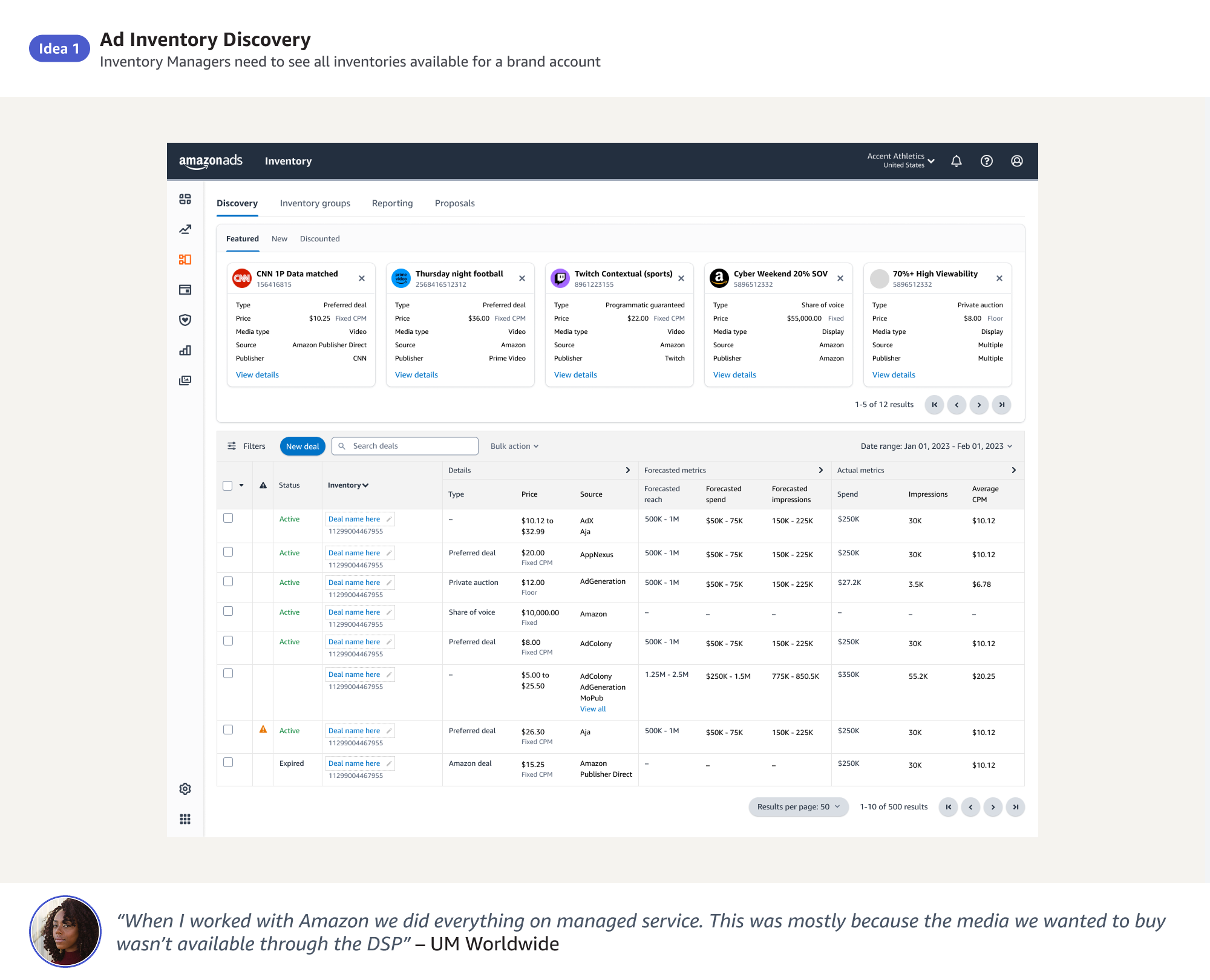The image size is (1210, 980).
Task: Open the notifications bell
Action: tap(956, 161)
